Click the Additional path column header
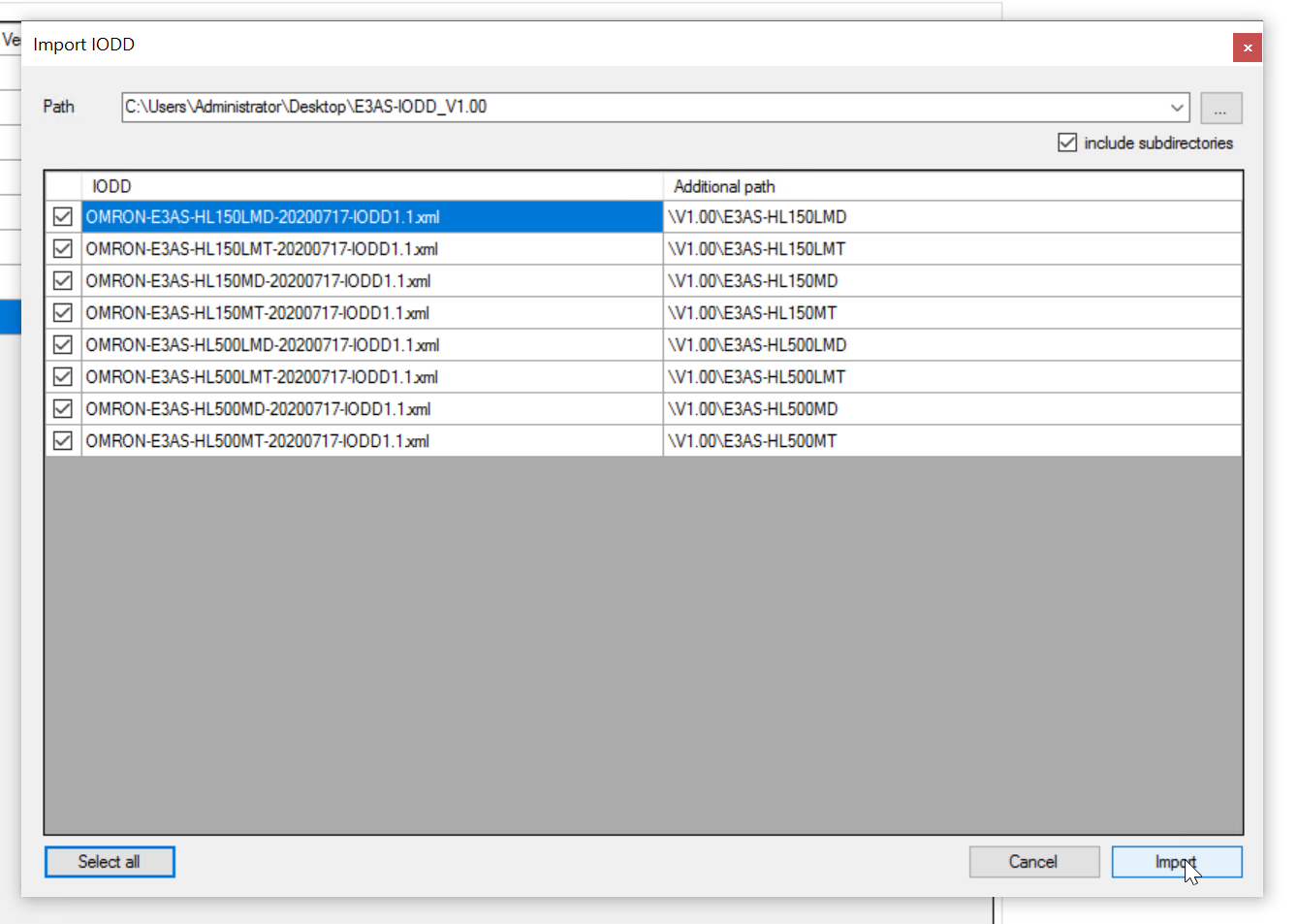 953,186
